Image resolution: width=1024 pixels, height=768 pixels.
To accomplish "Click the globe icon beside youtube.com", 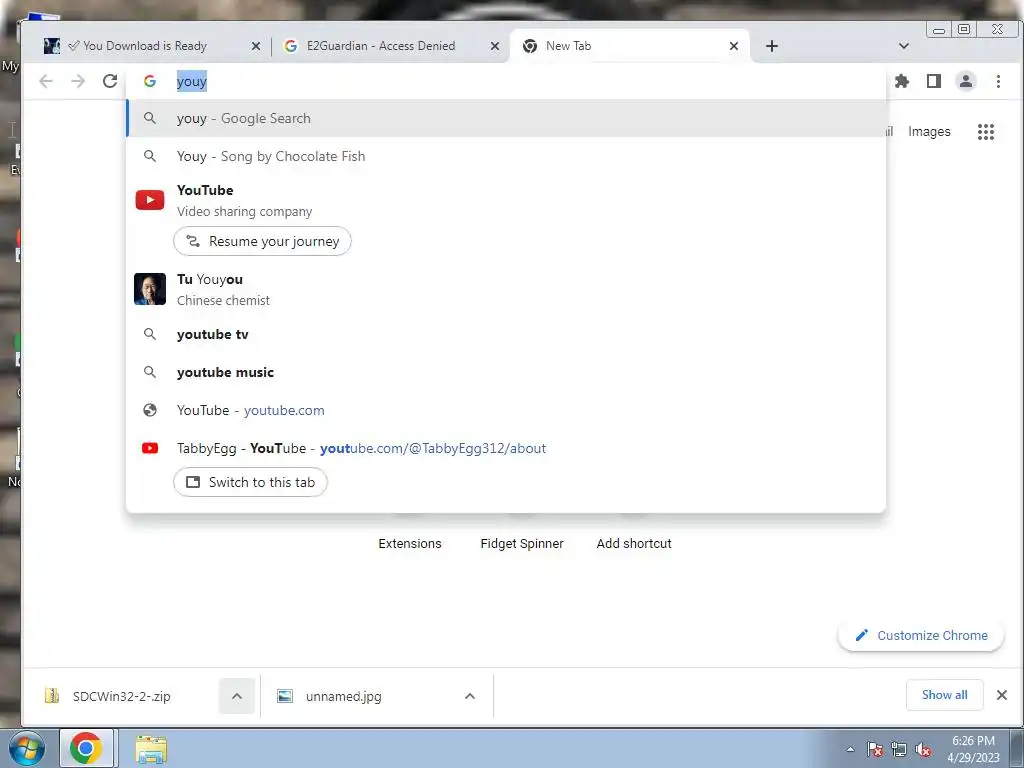I will click(150, 410).
